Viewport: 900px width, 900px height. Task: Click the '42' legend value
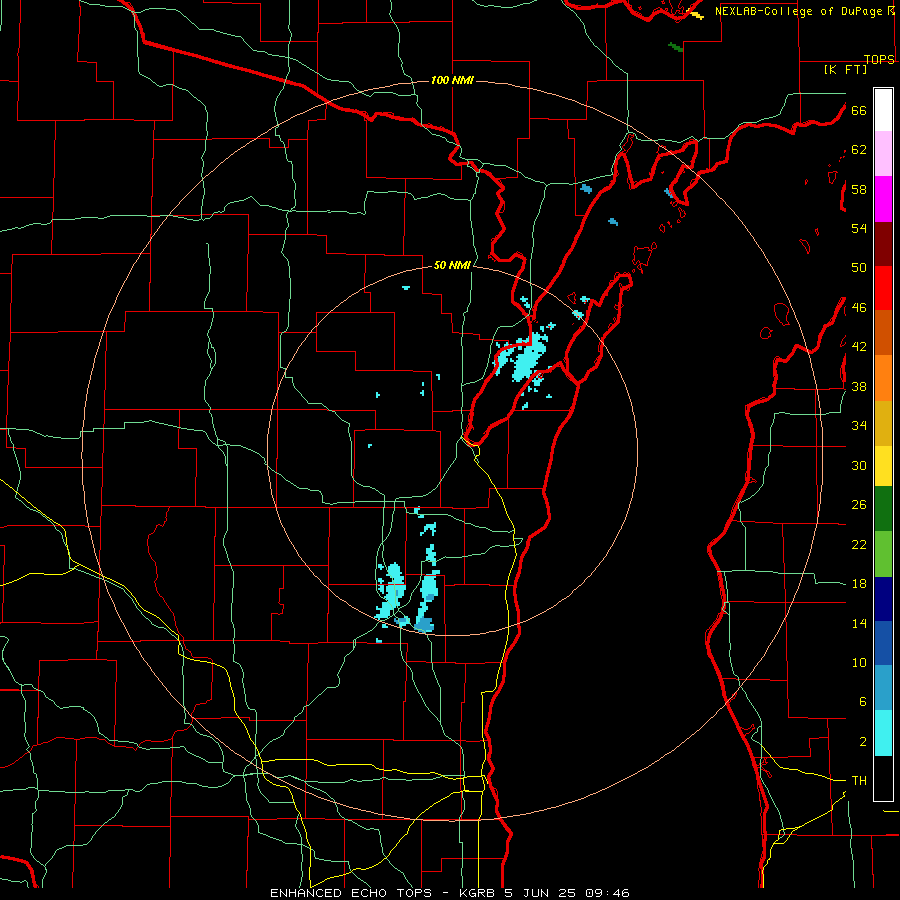tap(859, 347)
